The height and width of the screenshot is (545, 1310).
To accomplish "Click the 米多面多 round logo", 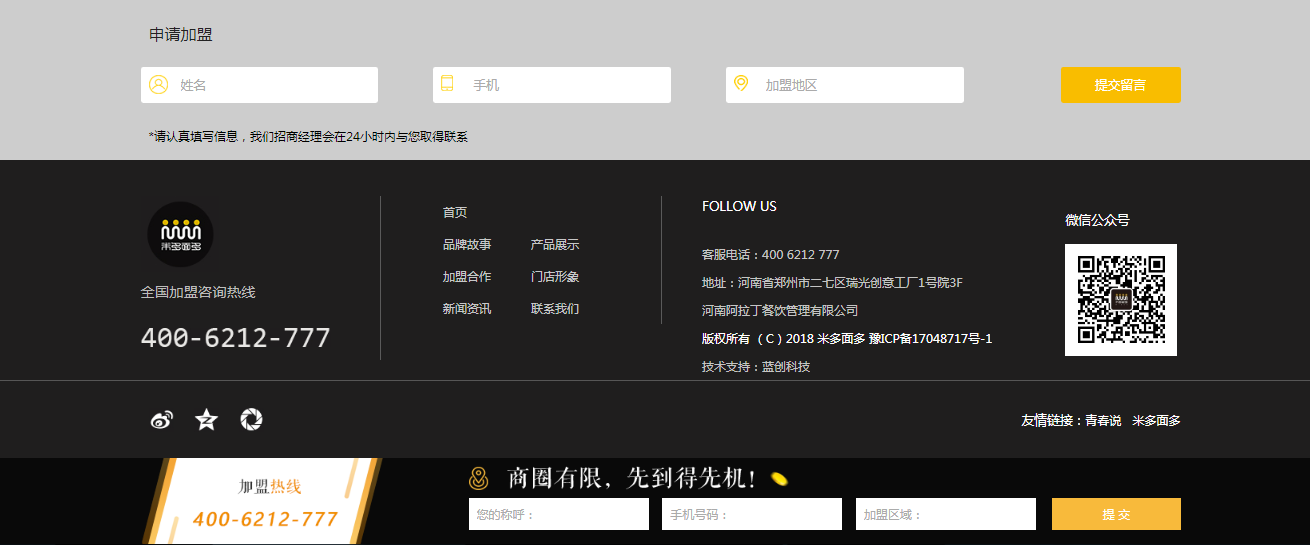I will pyautogui.click(x=180, y=234).
